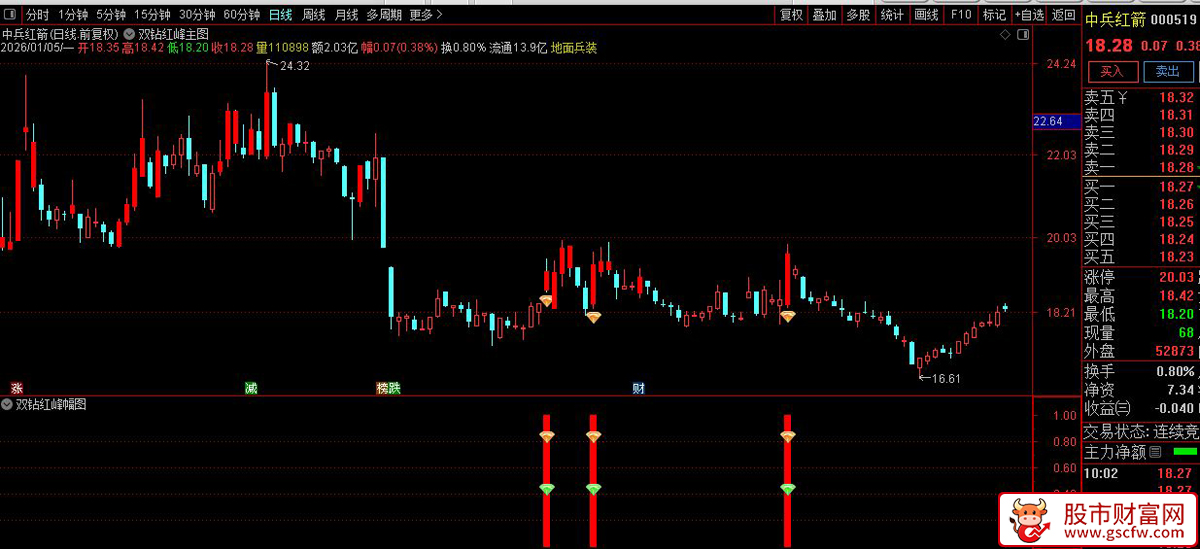Image resolution: width=1200 pixels, height=549 pixels.
Task: Click the 卖五 price 18.32
Action: [x=1176, y=97]
